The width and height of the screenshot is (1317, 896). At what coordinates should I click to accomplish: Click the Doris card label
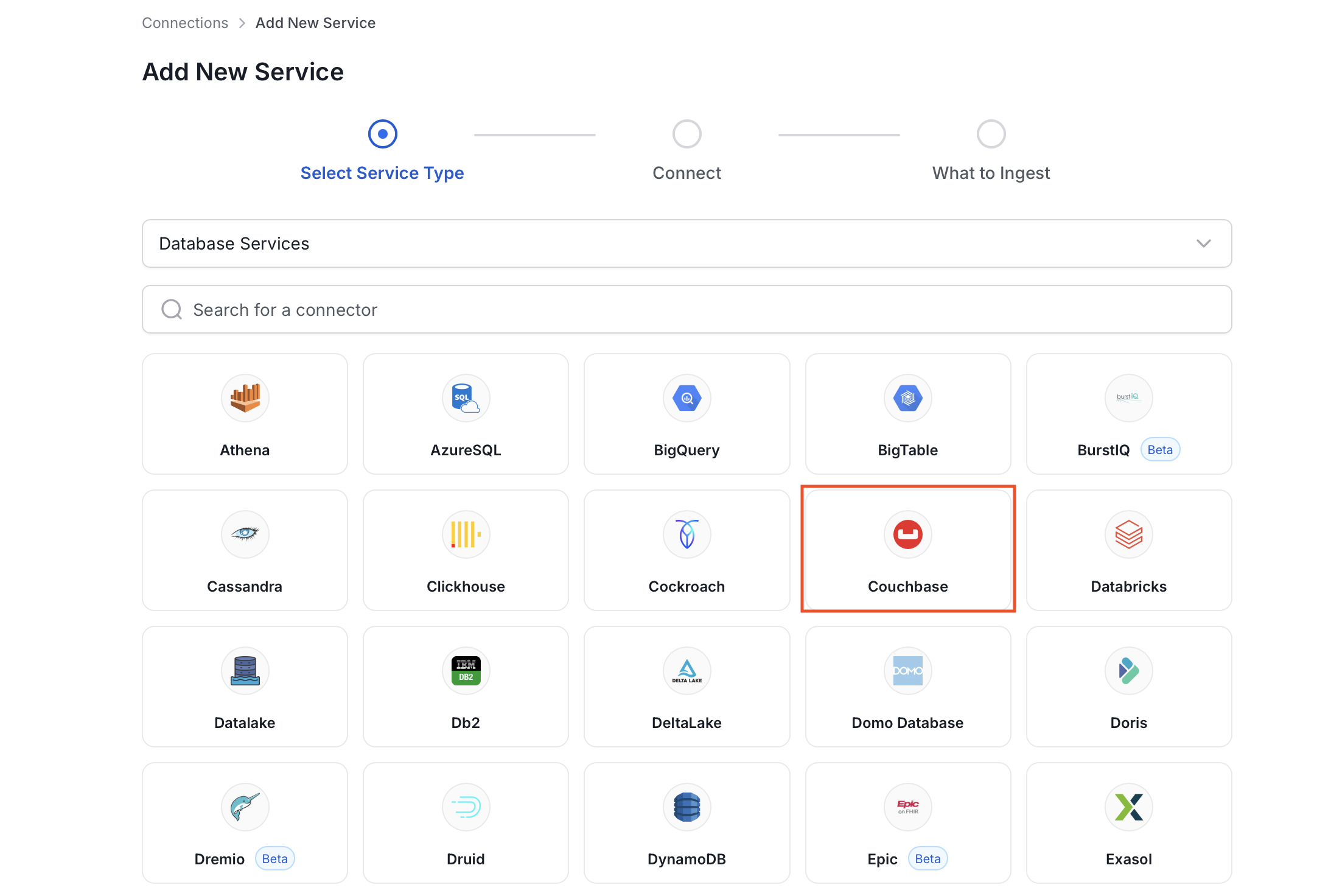click(1128, 723)
